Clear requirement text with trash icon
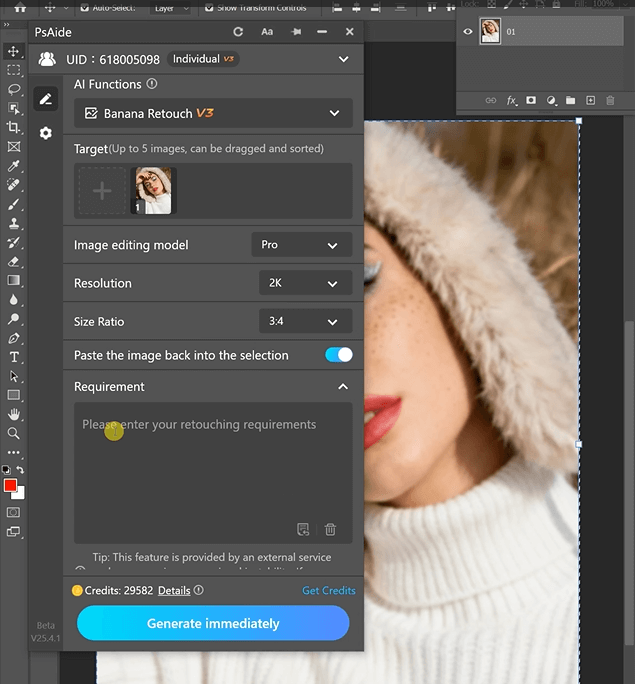635x684 pixels. 330,530
